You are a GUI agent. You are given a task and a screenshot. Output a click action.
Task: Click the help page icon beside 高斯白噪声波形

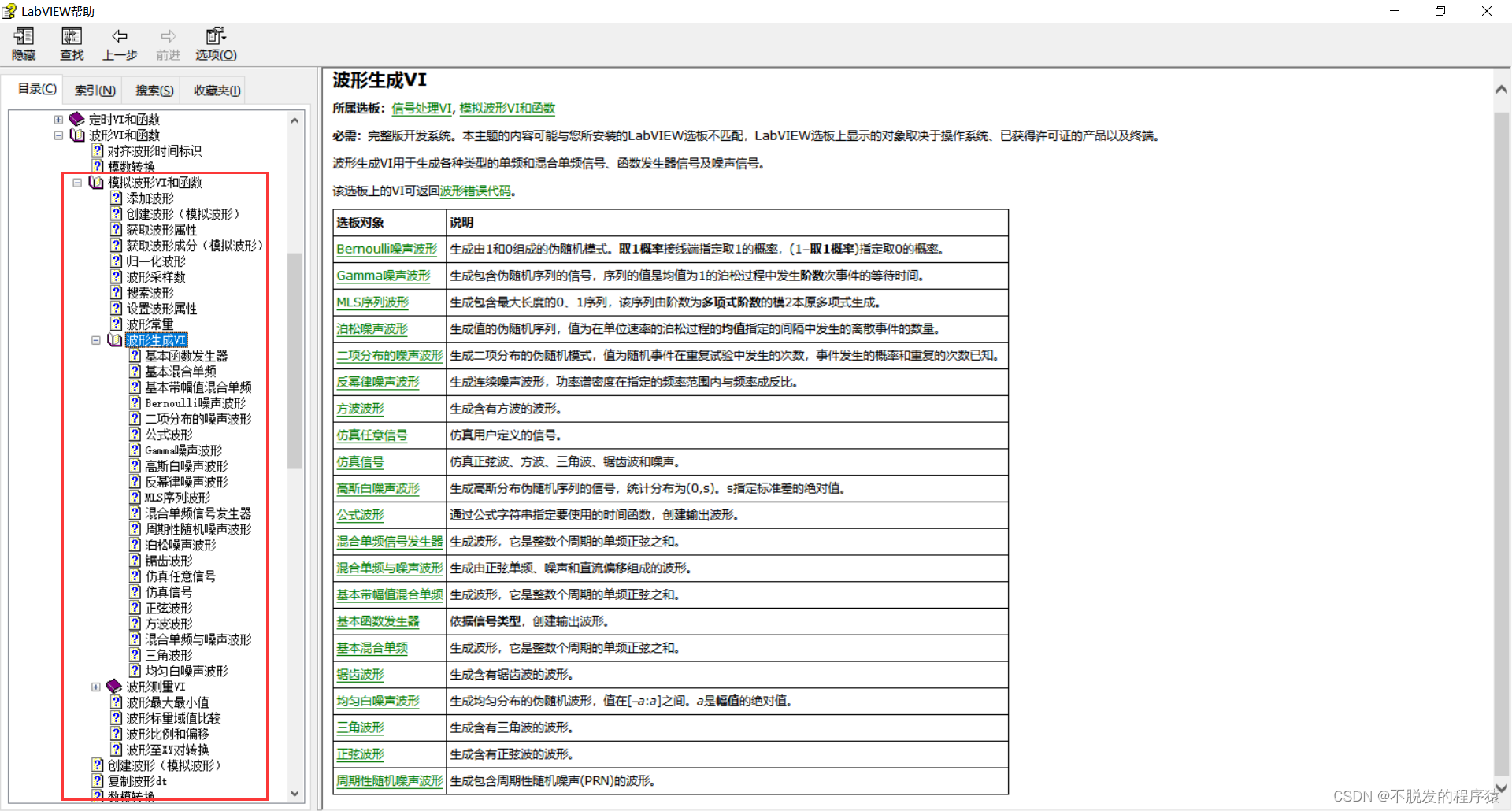click(x=135, y=465)
